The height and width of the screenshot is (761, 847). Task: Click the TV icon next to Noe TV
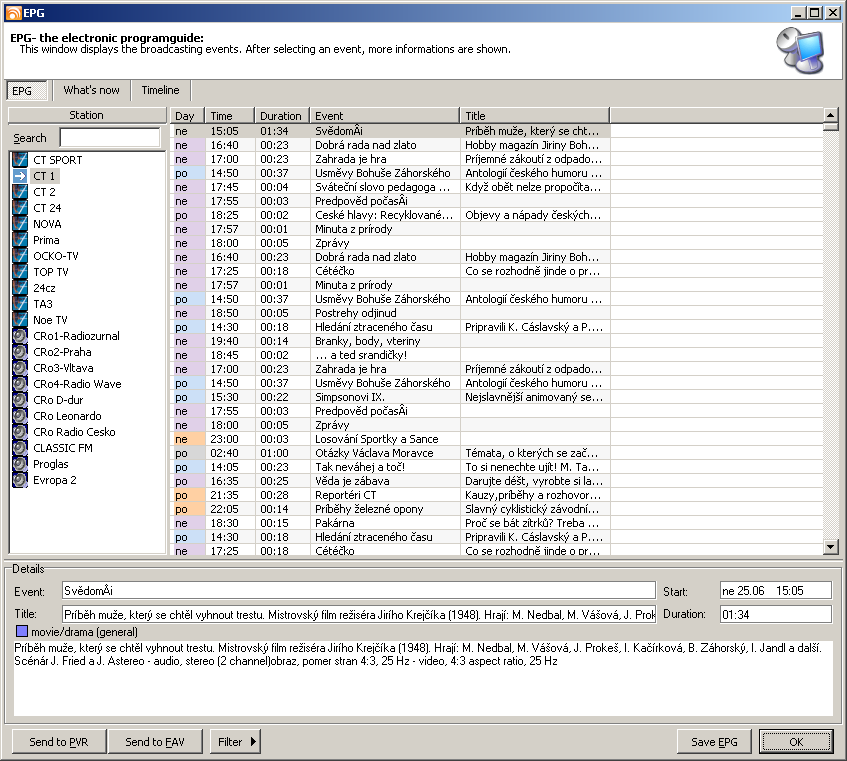pyautogui.click(x=20, y=320)
